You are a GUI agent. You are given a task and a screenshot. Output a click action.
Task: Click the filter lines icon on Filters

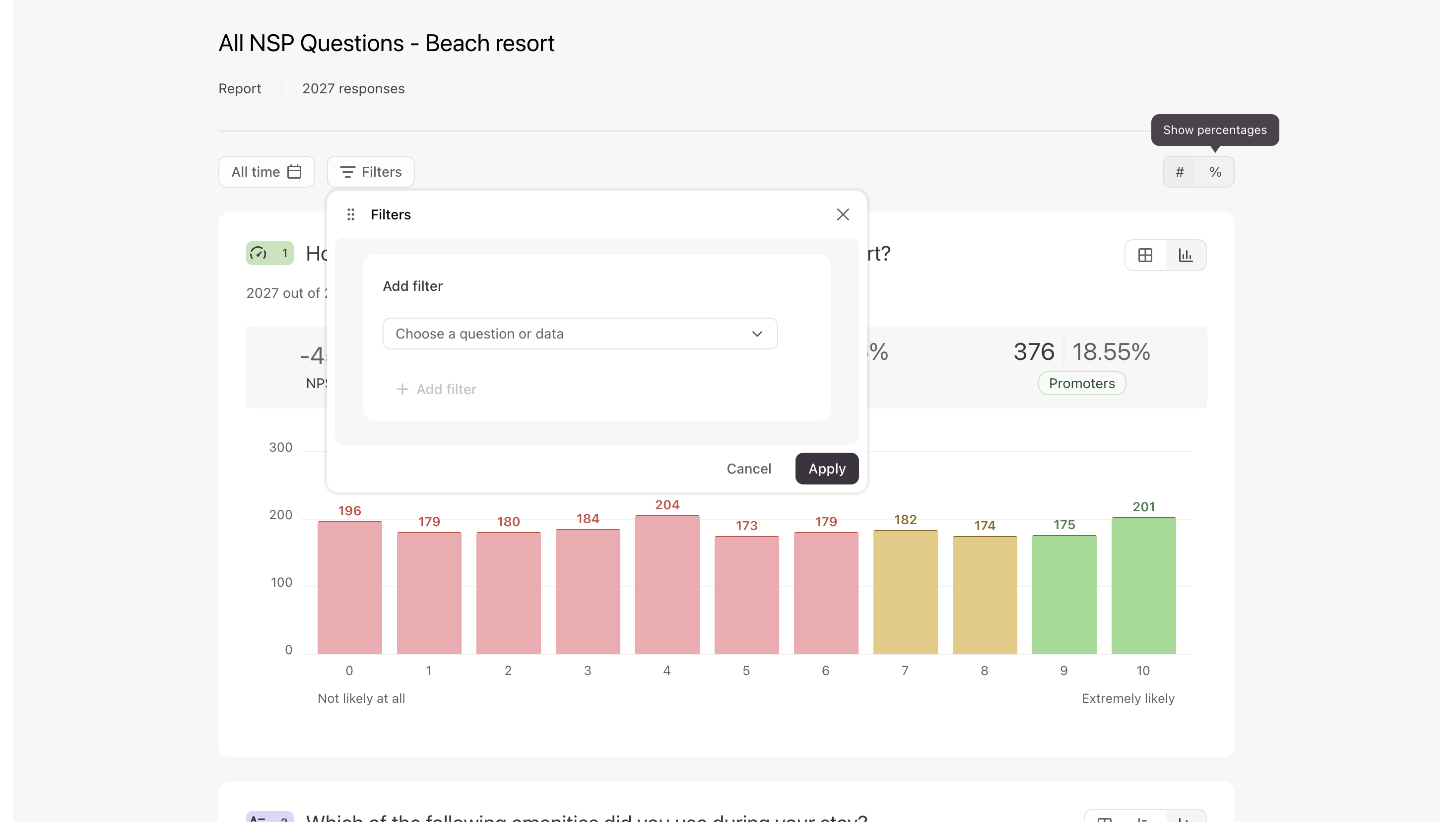[x=347, y=171]
